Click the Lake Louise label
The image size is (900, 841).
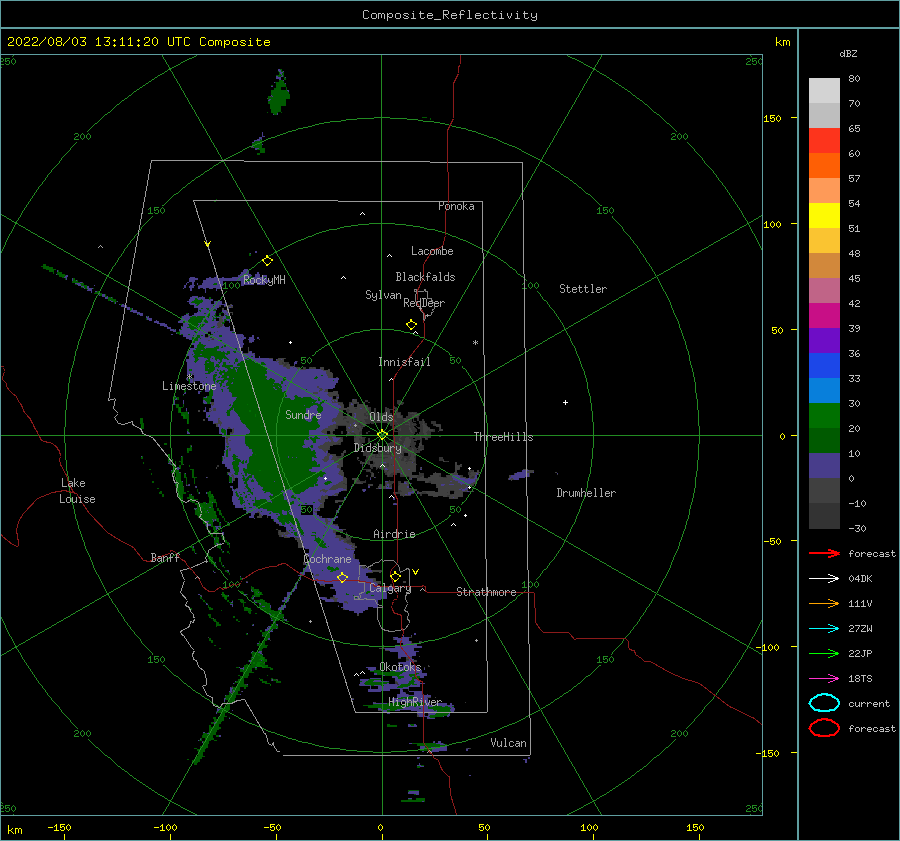78,491
